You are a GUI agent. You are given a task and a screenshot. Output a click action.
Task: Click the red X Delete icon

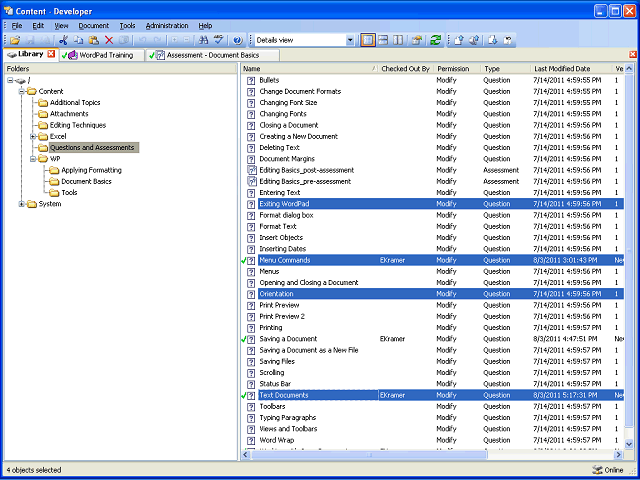109,40
